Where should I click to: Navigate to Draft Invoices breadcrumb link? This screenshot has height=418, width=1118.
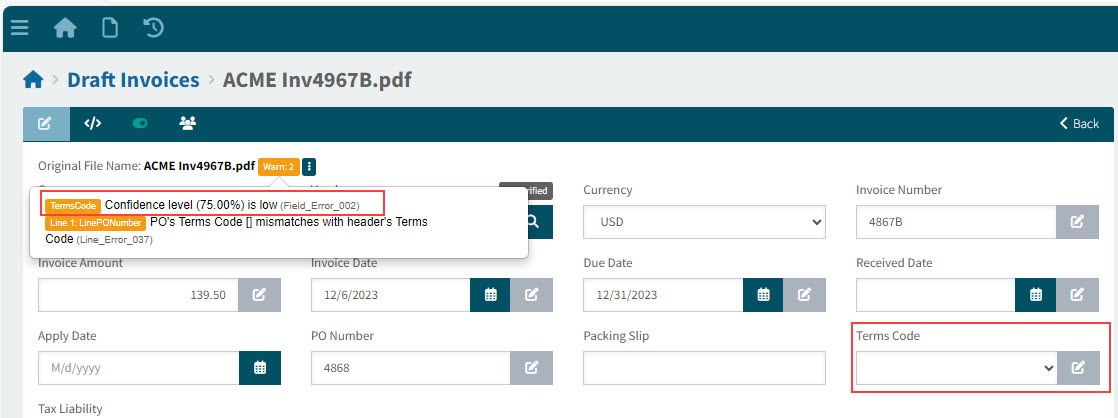coord(133,80)
